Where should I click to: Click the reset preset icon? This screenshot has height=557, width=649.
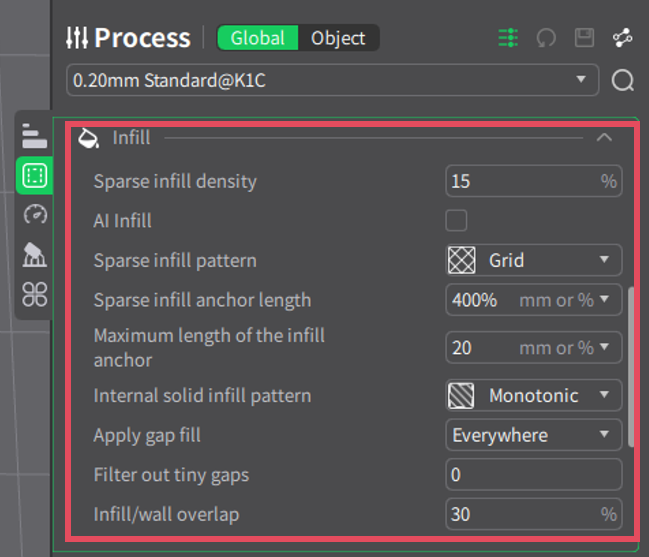tap(546, 38)
